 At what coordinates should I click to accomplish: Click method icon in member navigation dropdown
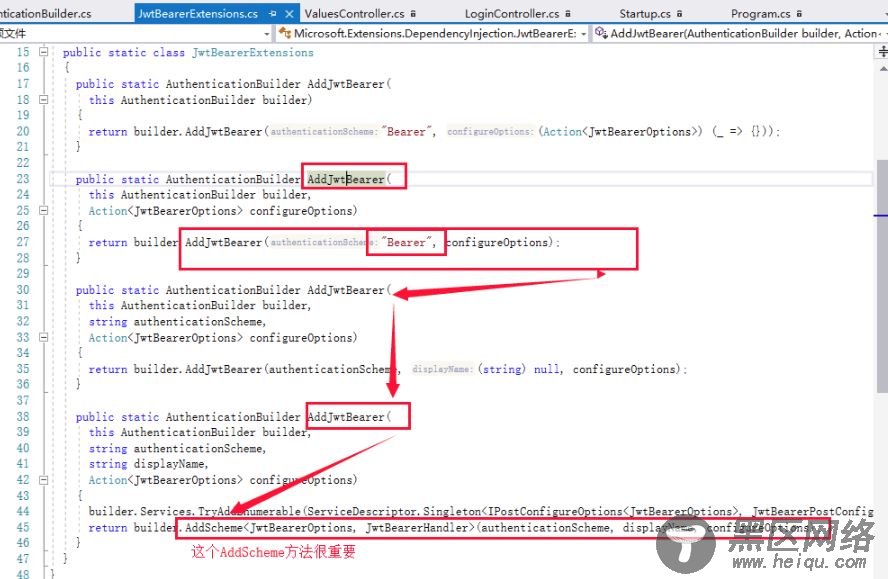(601, 33)
